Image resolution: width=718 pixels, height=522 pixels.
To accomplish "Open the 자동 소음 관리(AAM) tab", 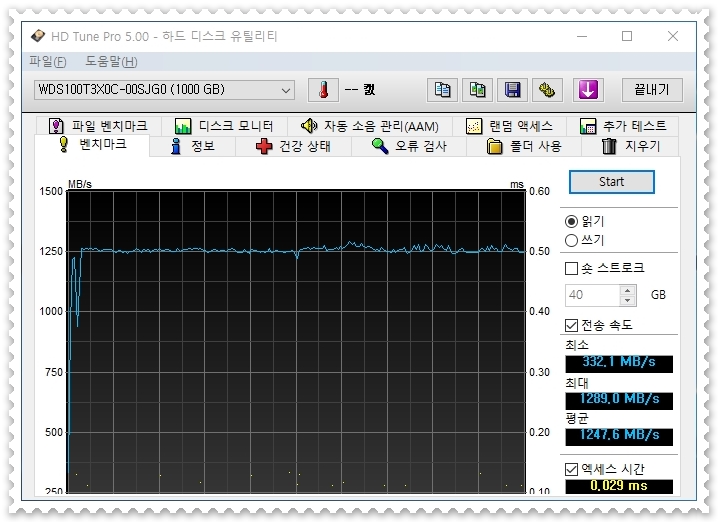I will coord(370,125).
